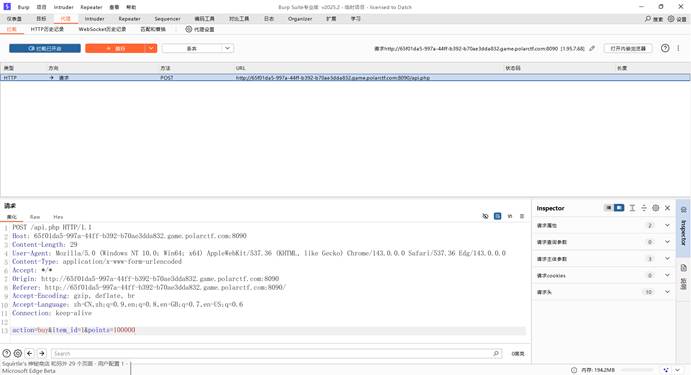Click the Burp Suite logo icon

click(x=7, y=7)
